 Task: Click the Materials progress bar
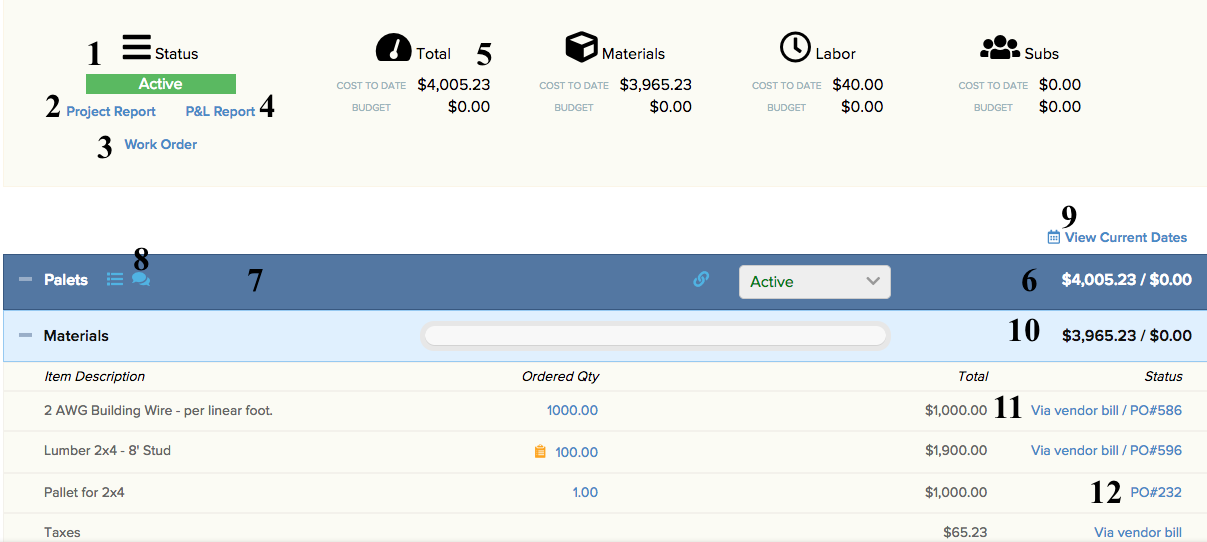655,336
